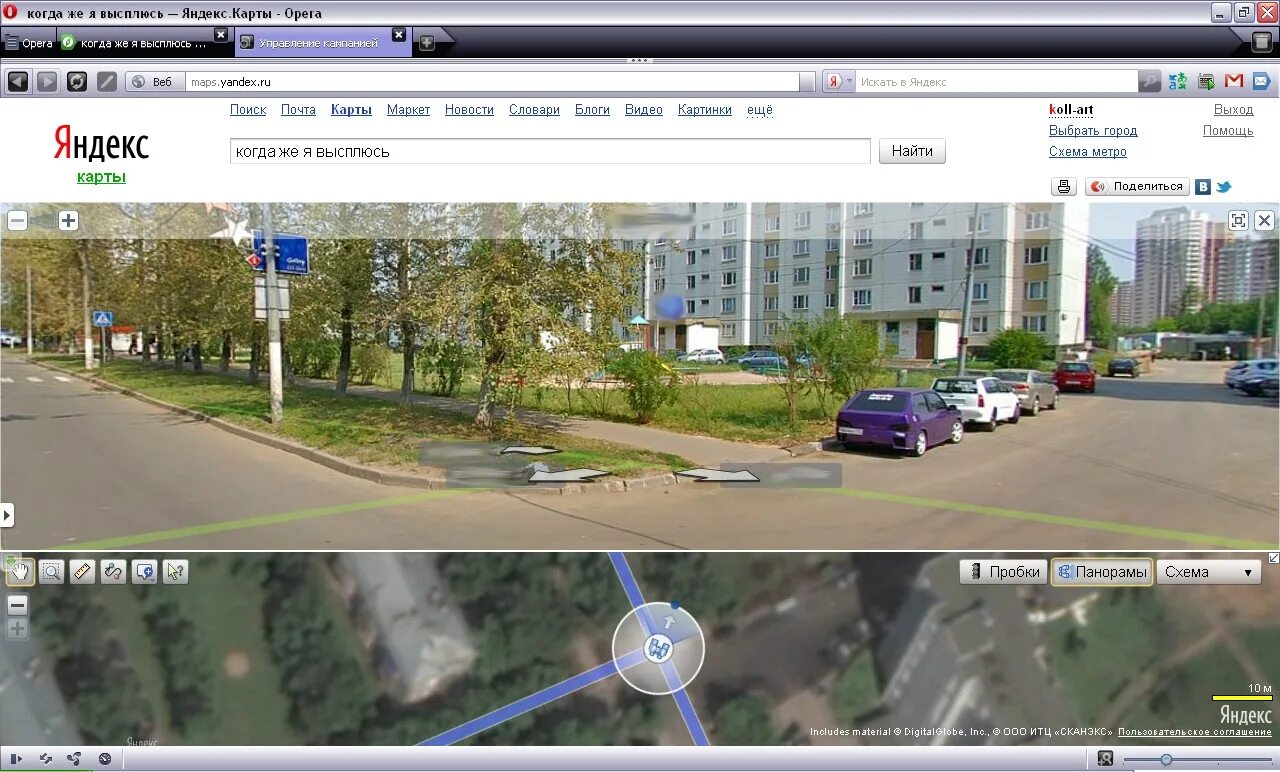Select the what's-here cursor question tool
1280x772 pixels.
176,572
